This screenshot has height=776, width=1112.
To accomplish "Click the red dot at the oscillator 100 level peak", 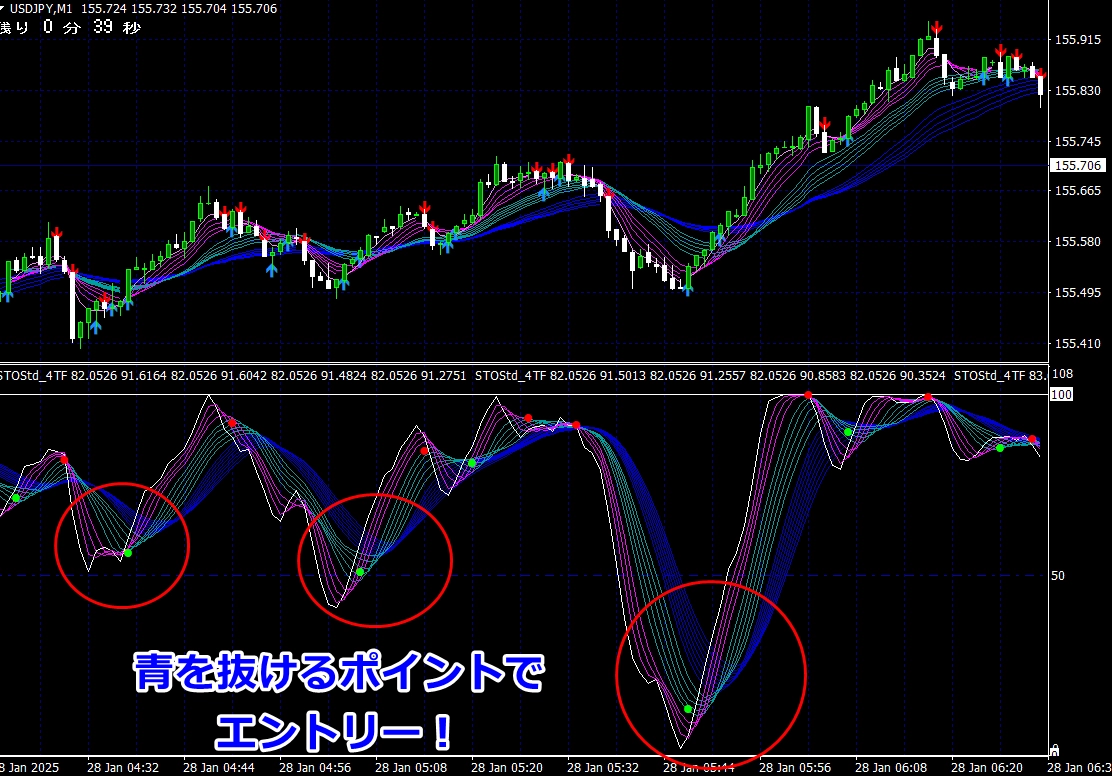I will click(x=809, y=395).
